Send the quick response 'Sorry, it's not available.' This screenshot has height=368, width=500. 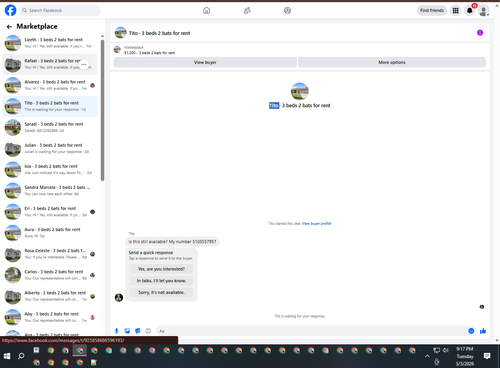click(161, 292)
